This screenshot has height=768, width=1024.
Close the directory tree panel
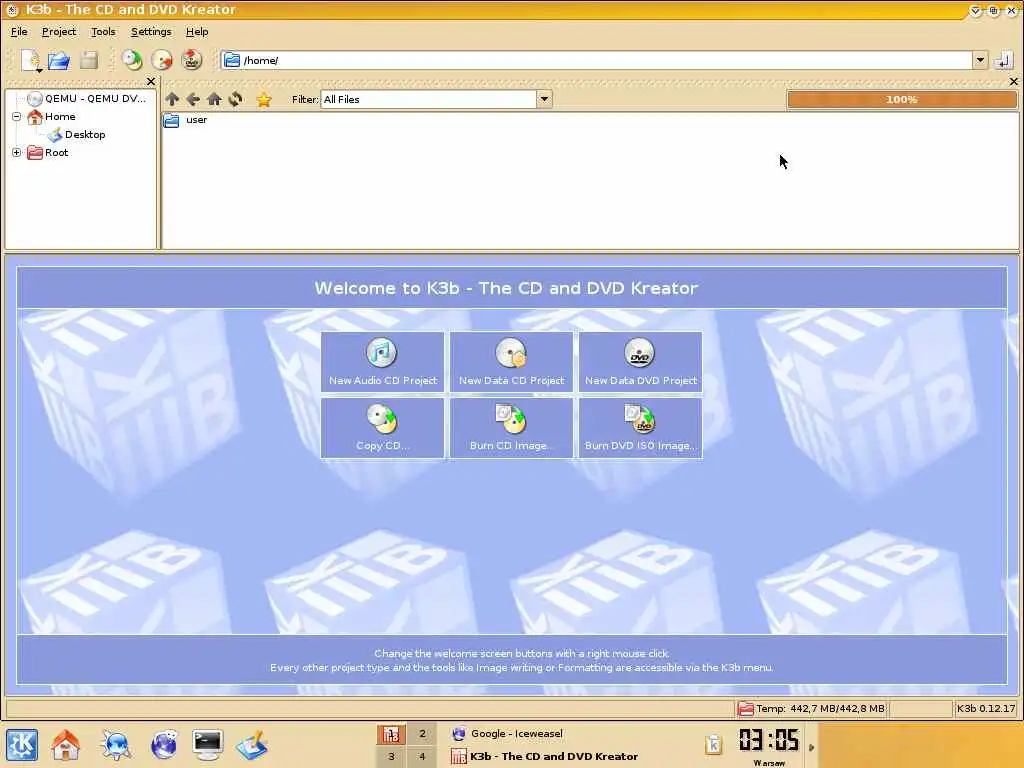coord(151,82)
